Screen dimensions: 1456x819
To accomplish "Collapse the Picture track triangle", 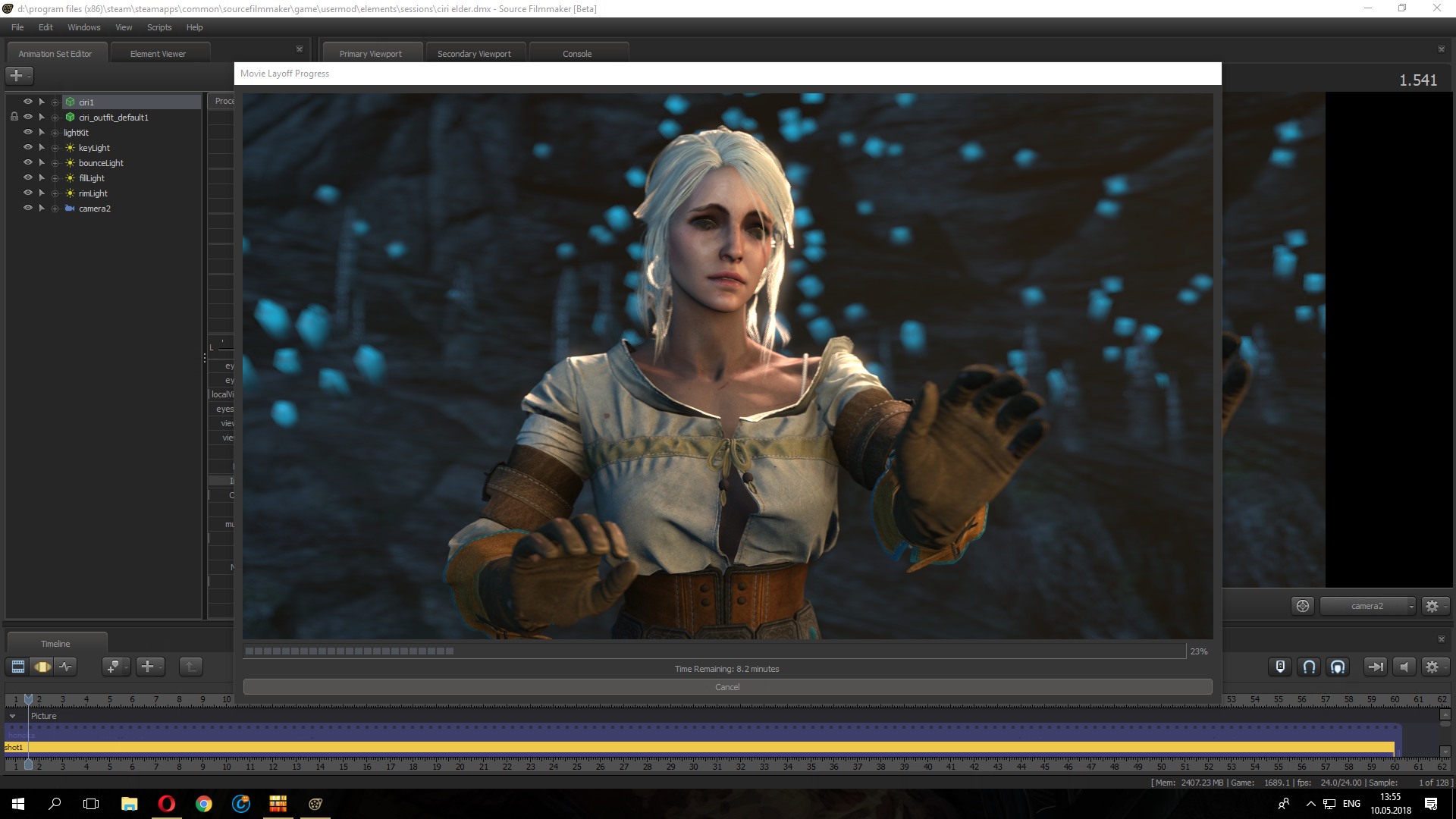I will coord(12,716).
